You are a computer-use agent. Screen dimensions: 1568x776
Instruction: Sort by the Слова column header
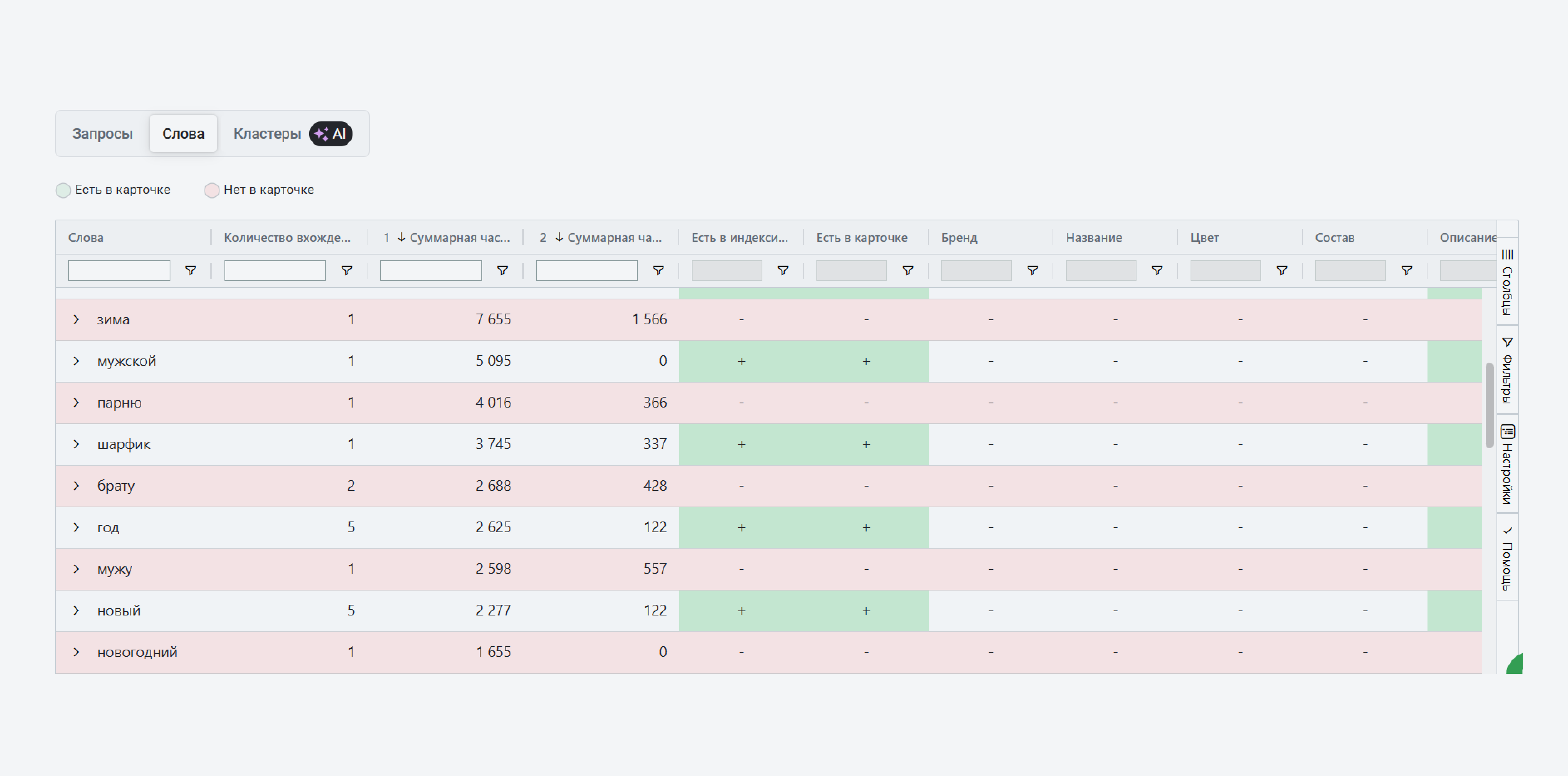point(86,238)
